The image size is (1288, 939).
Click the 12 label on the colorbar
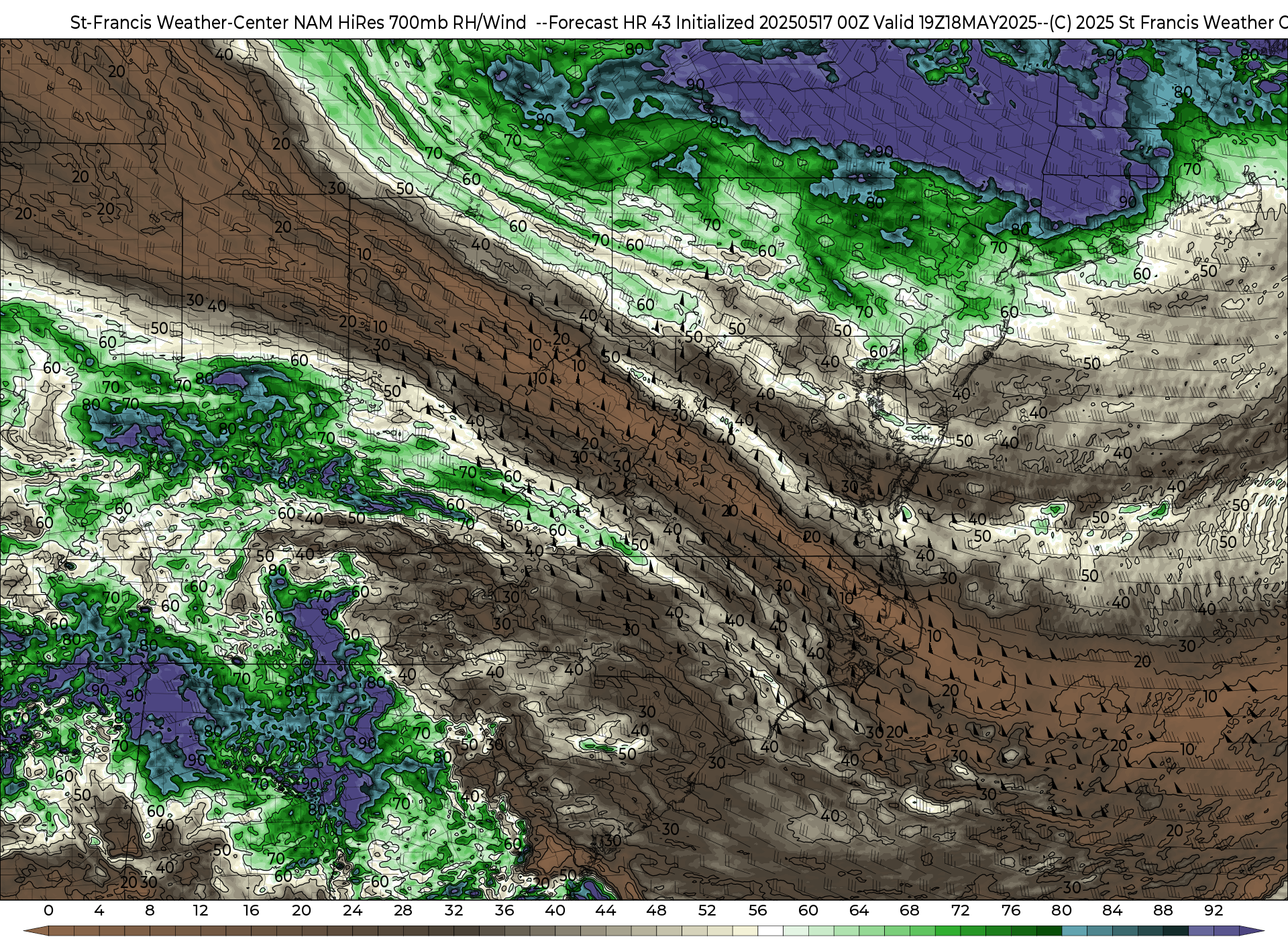(x=201, y=910)
